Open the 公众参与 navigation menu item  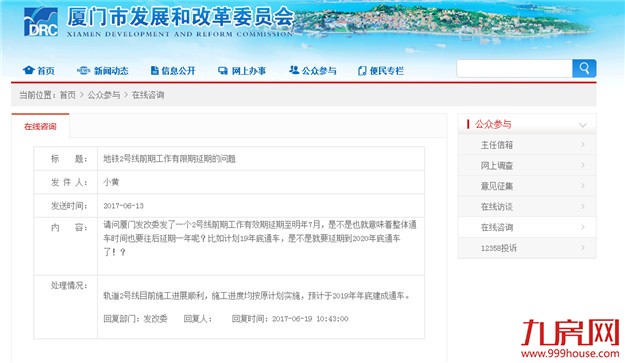coord(319,71)
